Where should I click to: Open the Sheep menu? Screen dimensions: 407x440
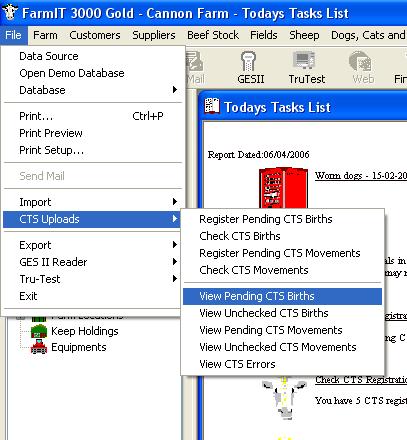tap(304, 35)
